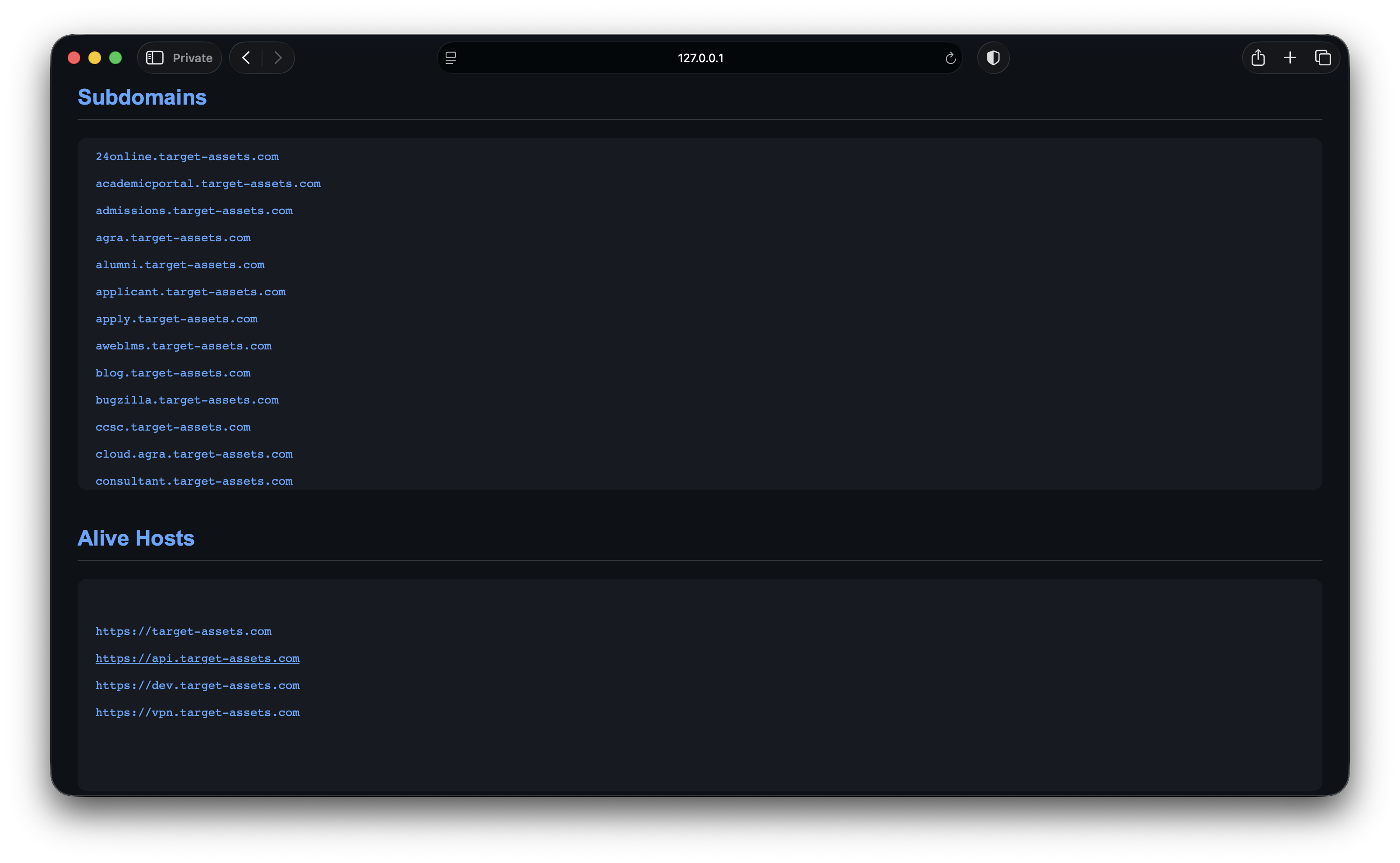This screenshot has height=863, width=1400.
Task: Open a new tab with plus icon
Action: click(1290, 58)
